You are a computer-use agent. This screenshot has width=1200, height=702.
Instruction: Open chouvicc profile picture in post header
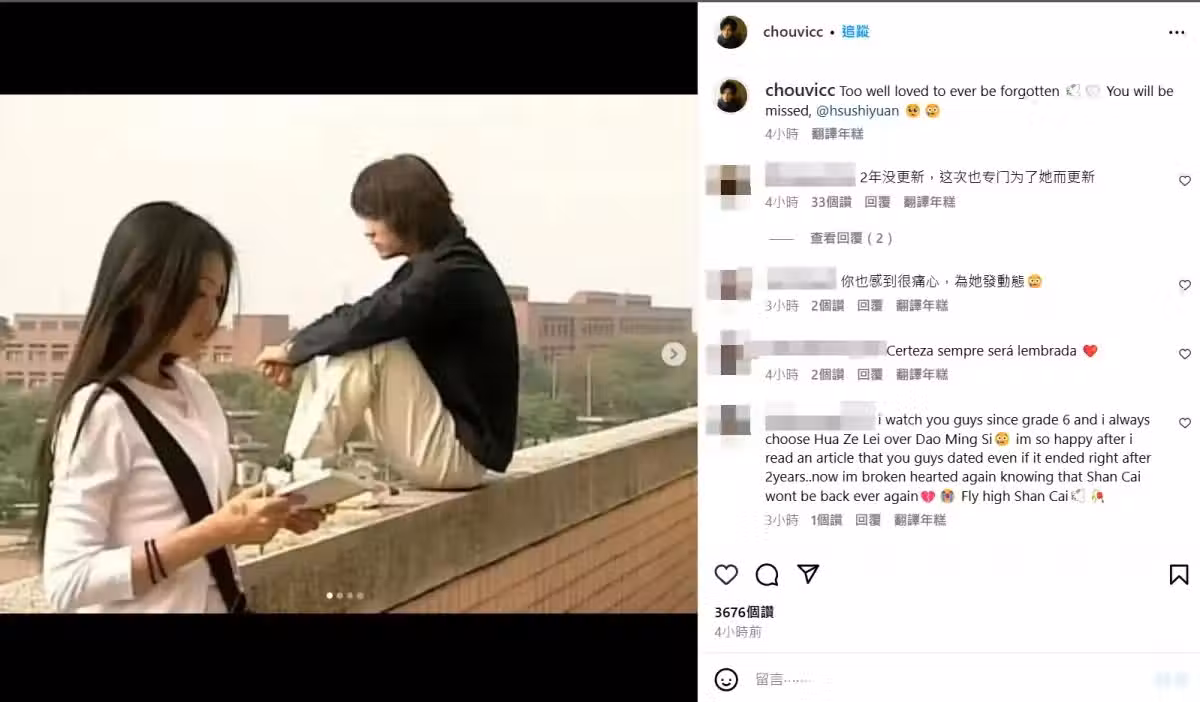(731, 32)
